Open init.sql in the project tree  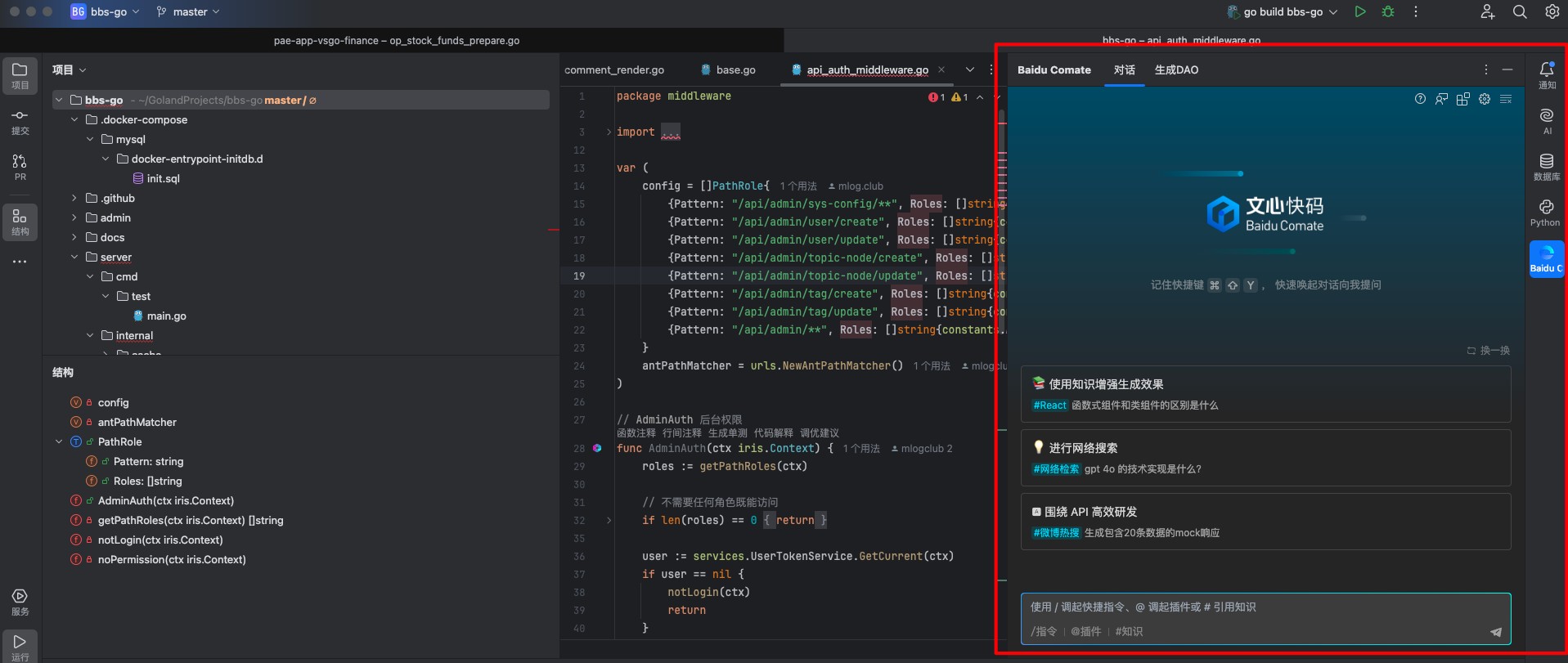click(156, 178)
